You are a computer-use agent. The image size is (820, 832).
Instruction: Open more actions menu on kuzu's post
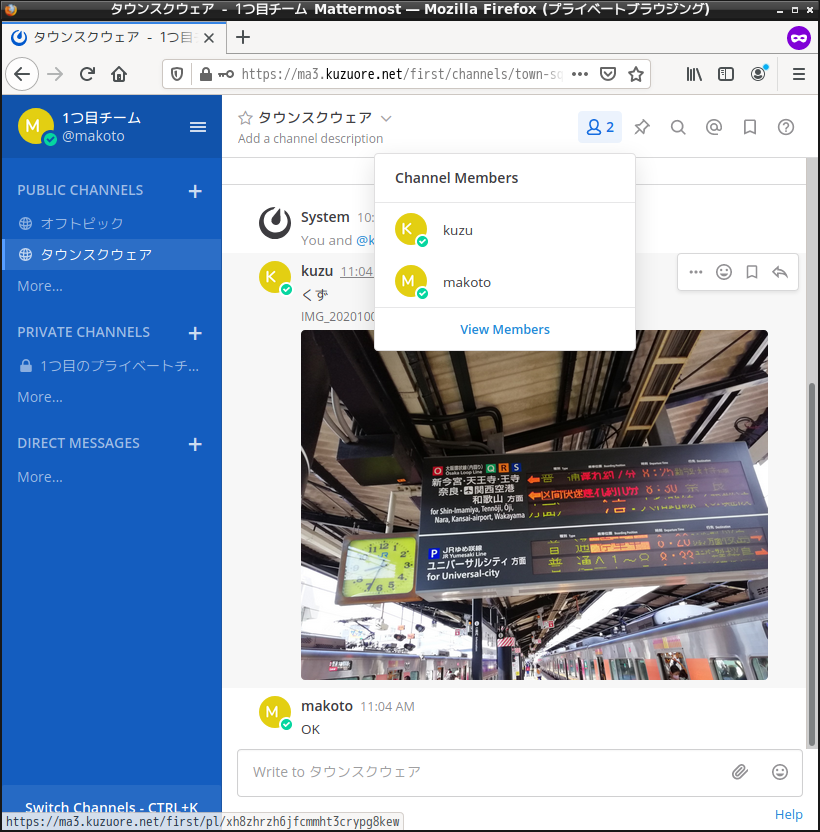click(696, 272)
